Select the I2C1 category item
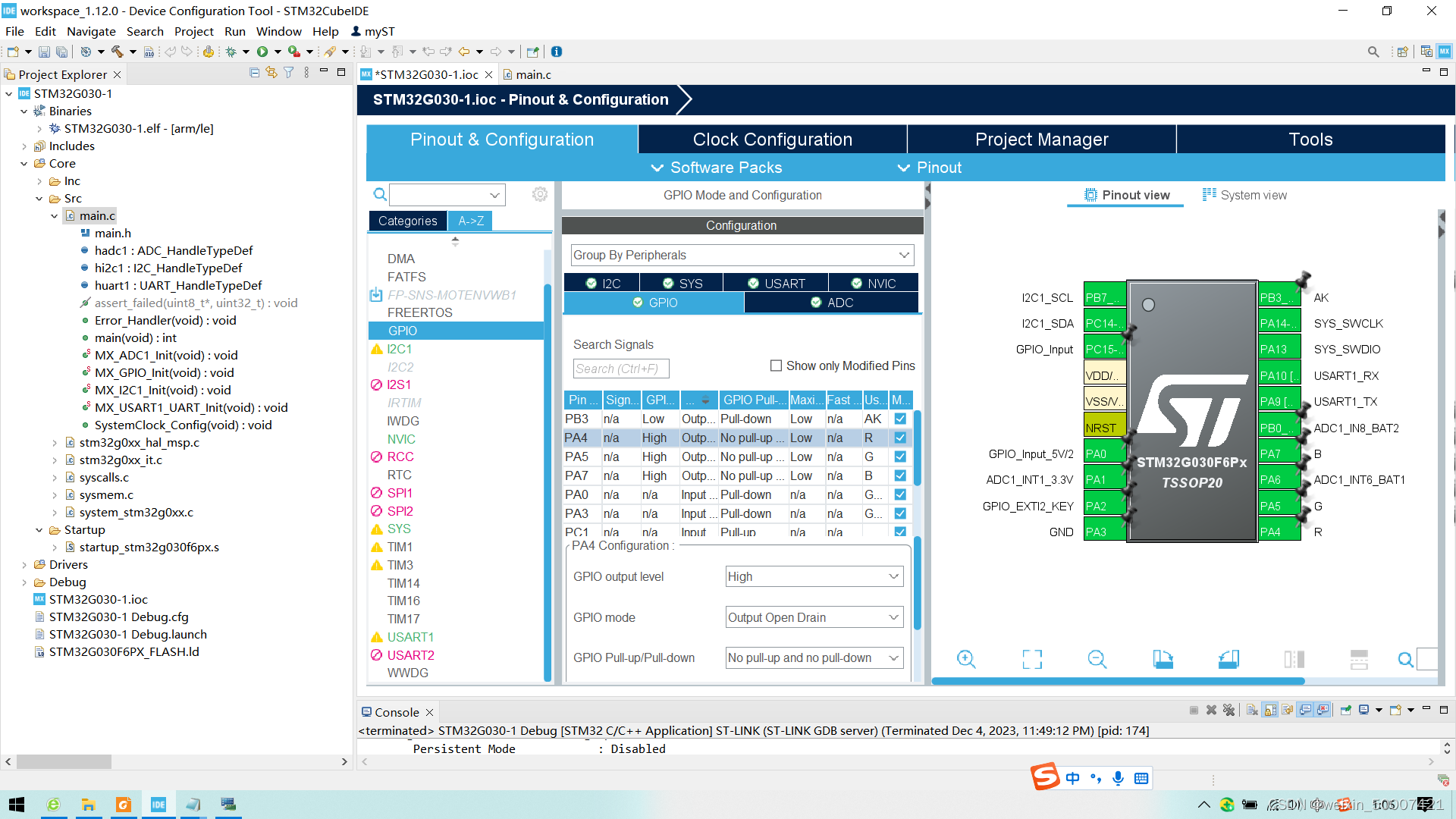The width and height of the screenshot is (1456, 819). coord(399,349)
